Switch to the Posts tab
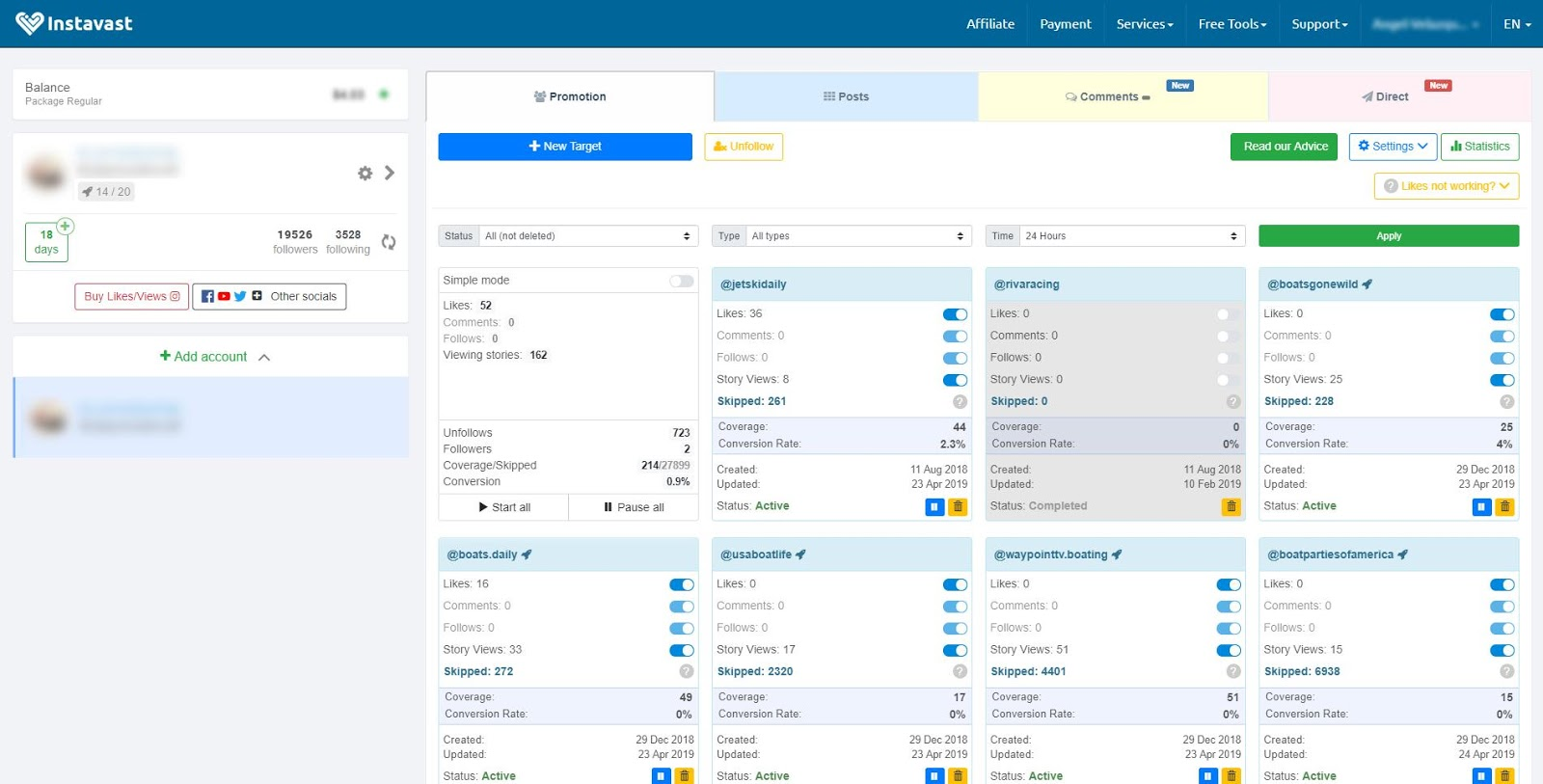 tap(847, 96)
